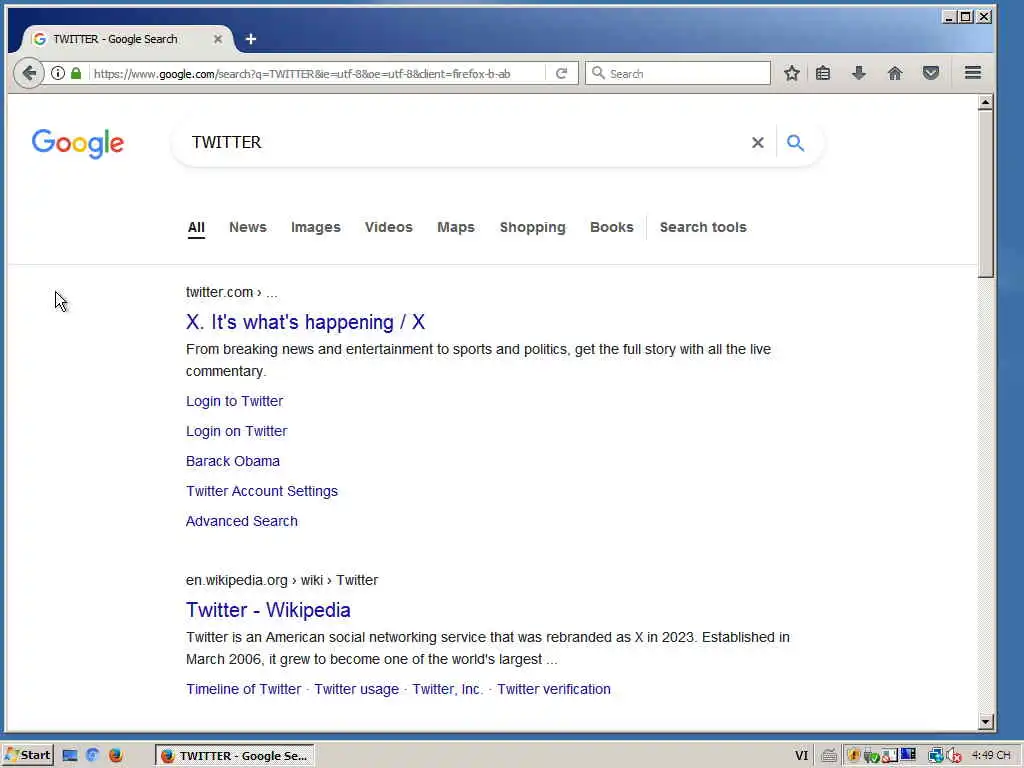Click the 4:49 CH system clock
This screenshot has height=768, width=1024.
991,755
